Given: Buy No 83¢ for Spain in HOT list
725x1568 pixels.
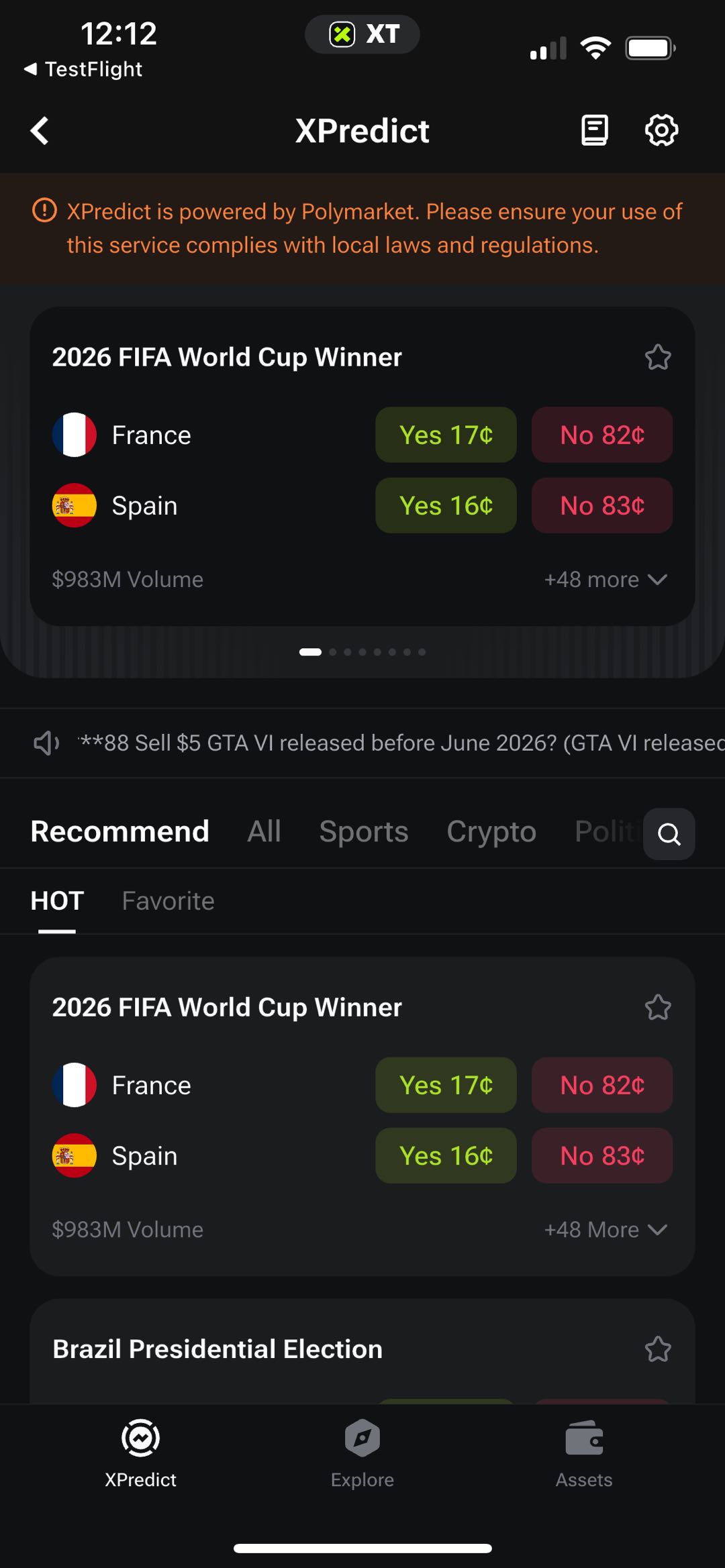Looking at the screenshot, I should tap(602, 1155).
